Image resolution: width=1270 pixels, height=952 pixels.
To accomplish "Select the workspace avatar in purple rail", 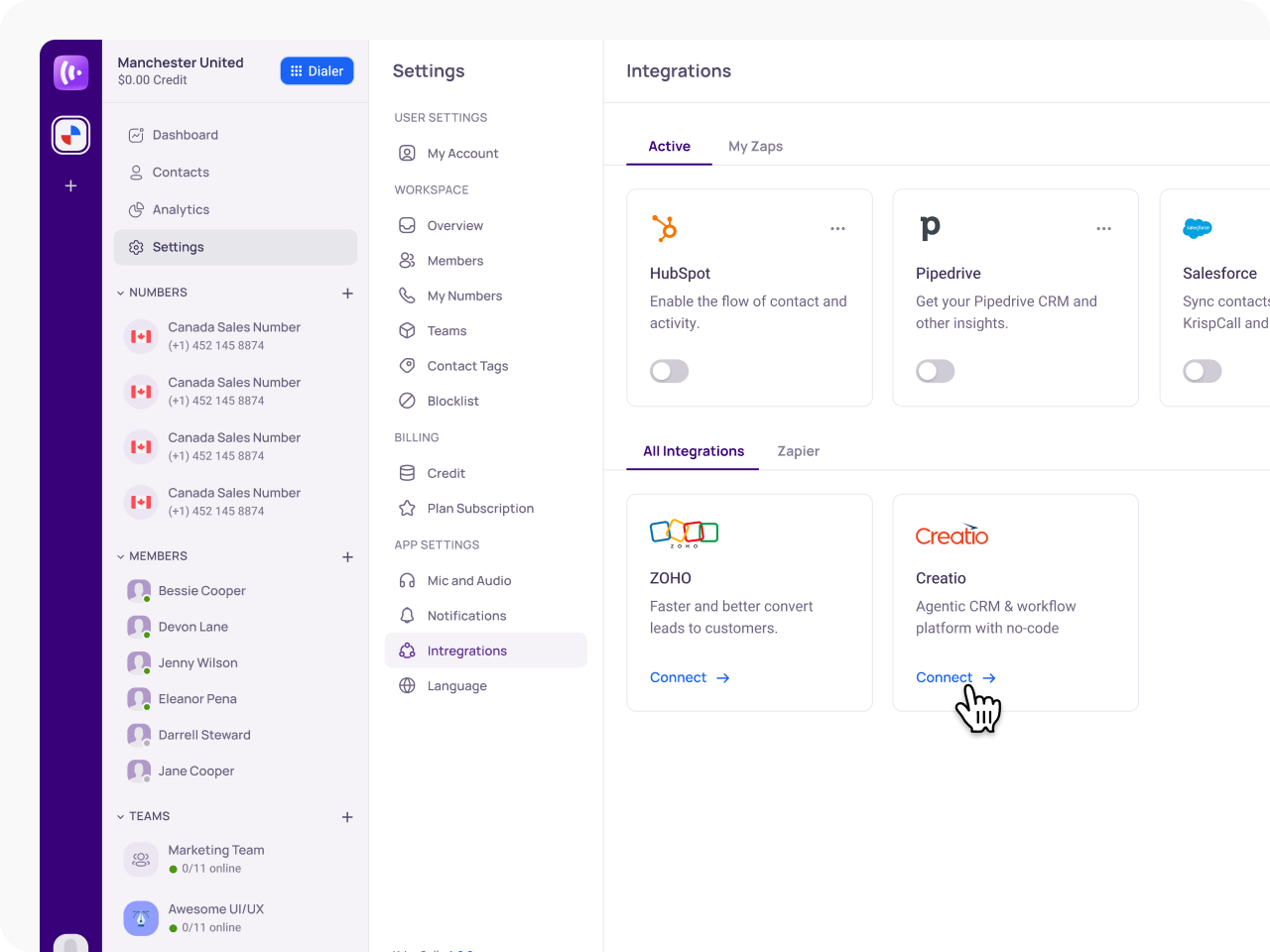I will coord(71,136).
